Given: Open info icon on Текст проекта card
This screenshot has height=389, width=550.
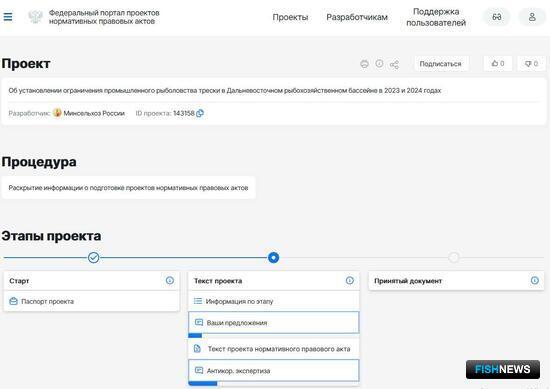Looking at the screenshot, I should tap(350, 280).
